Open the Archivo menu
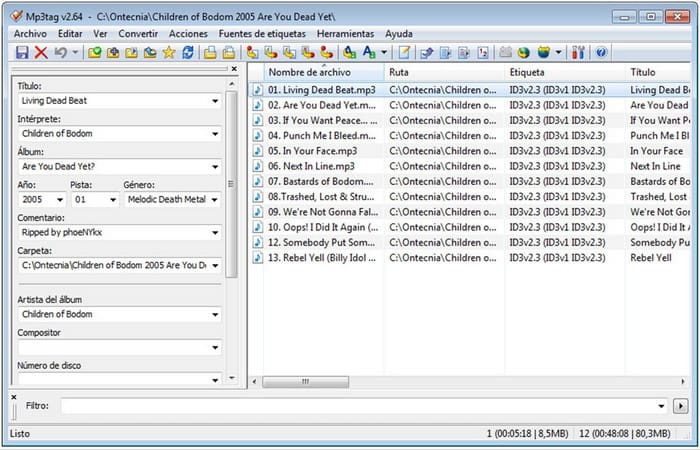The image size is (700, 450). click(x=30, y=34)
